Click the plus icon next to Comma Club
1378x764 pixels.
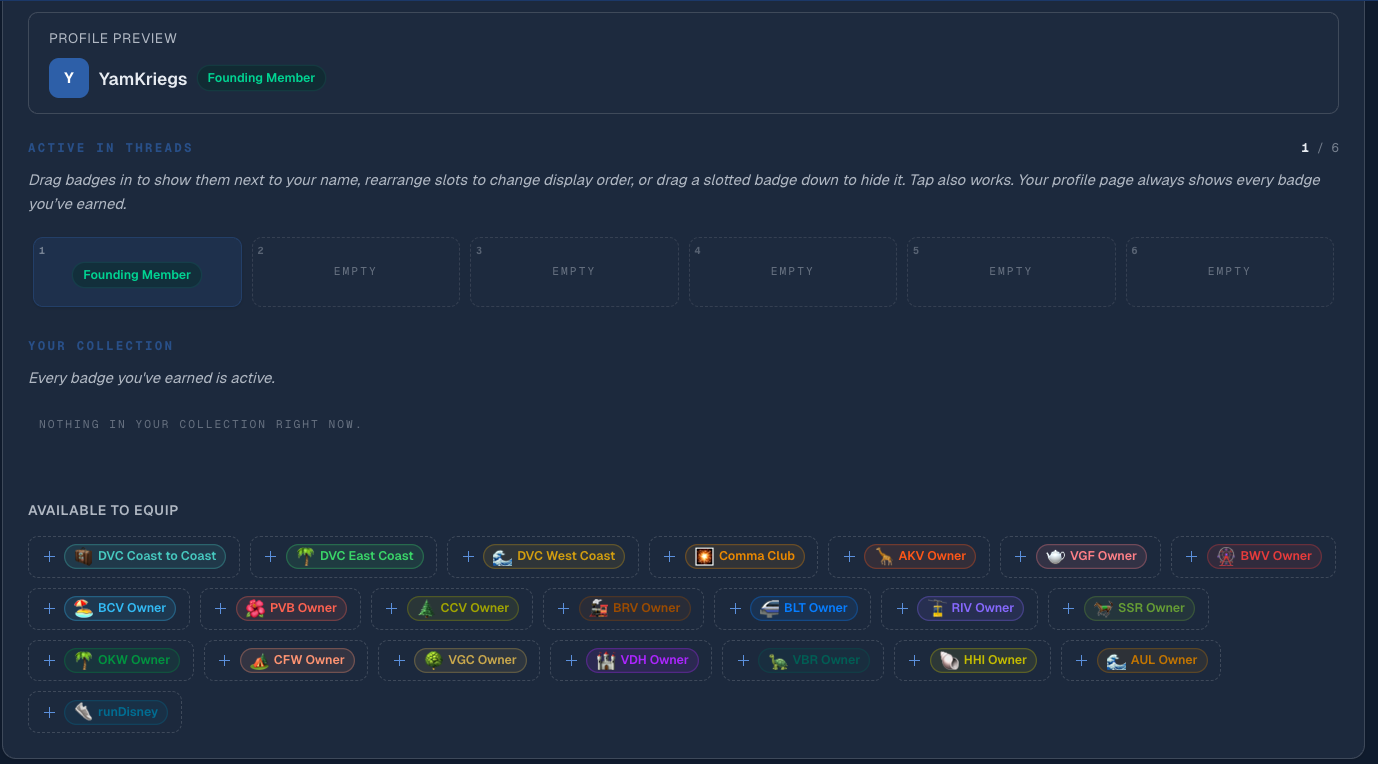pos(670,556)
